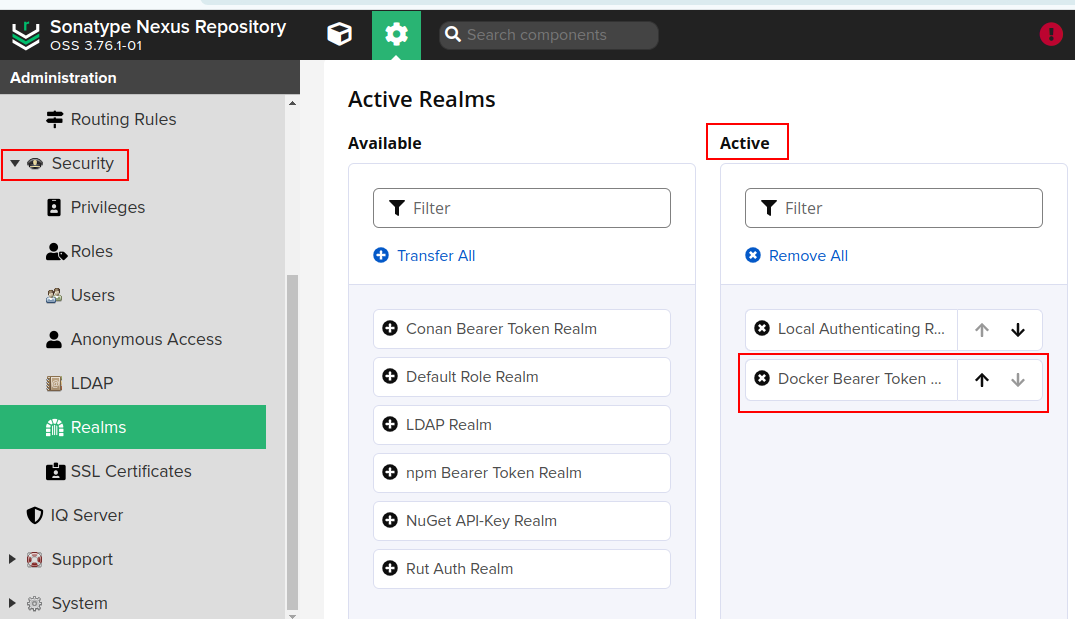Select SSL Certificates menu item
1075x619 pixels.
point(130,471)
